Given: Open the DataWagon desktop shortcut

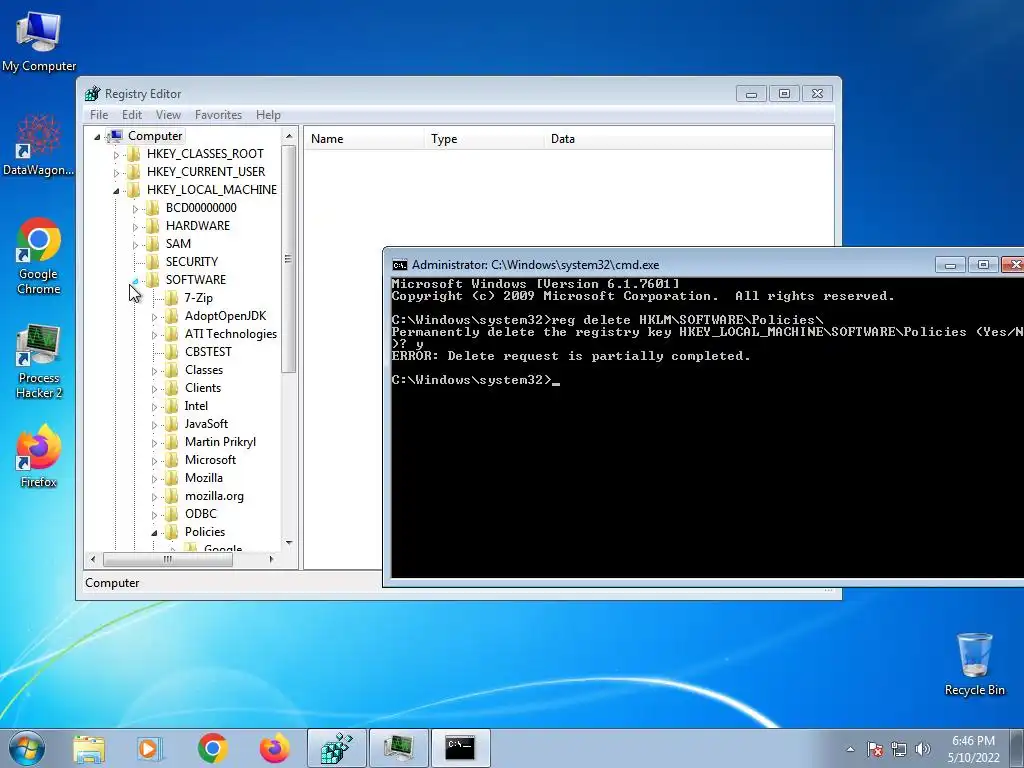Looking at the screenshot, I should click(x=39, y=145).
